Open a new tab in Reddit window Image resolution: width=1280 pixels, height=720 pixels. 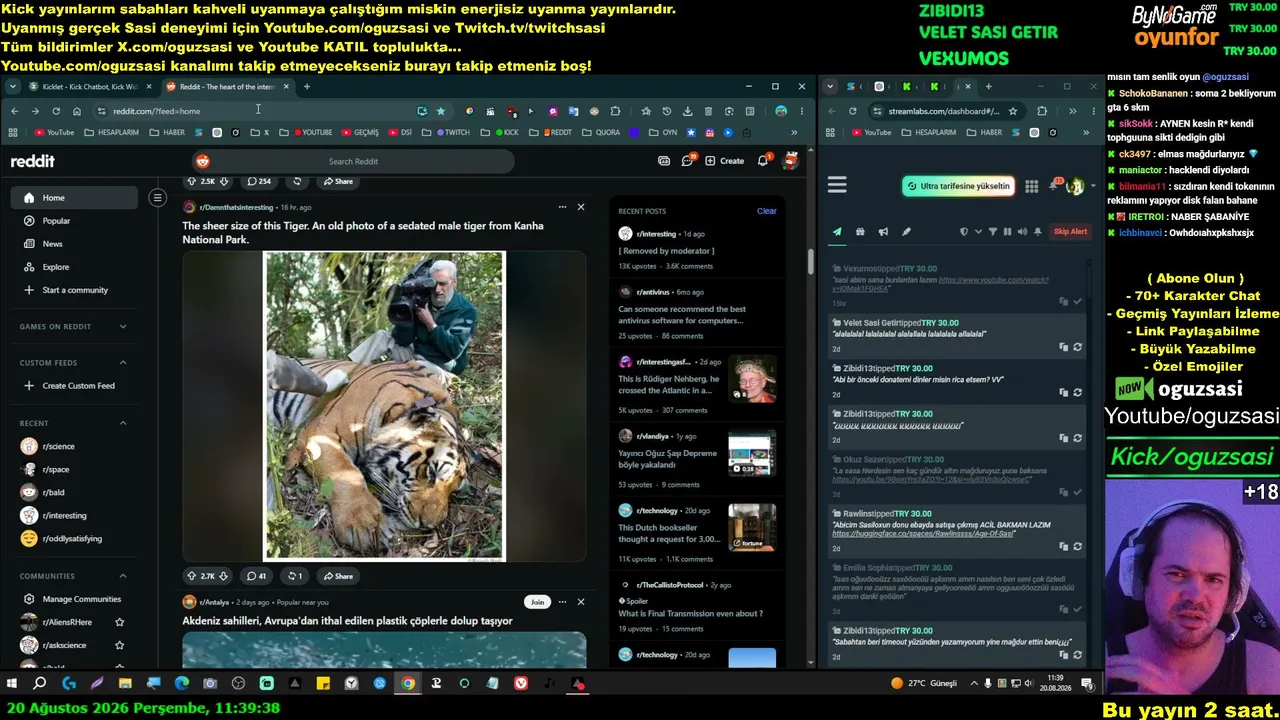click(307, 87)
